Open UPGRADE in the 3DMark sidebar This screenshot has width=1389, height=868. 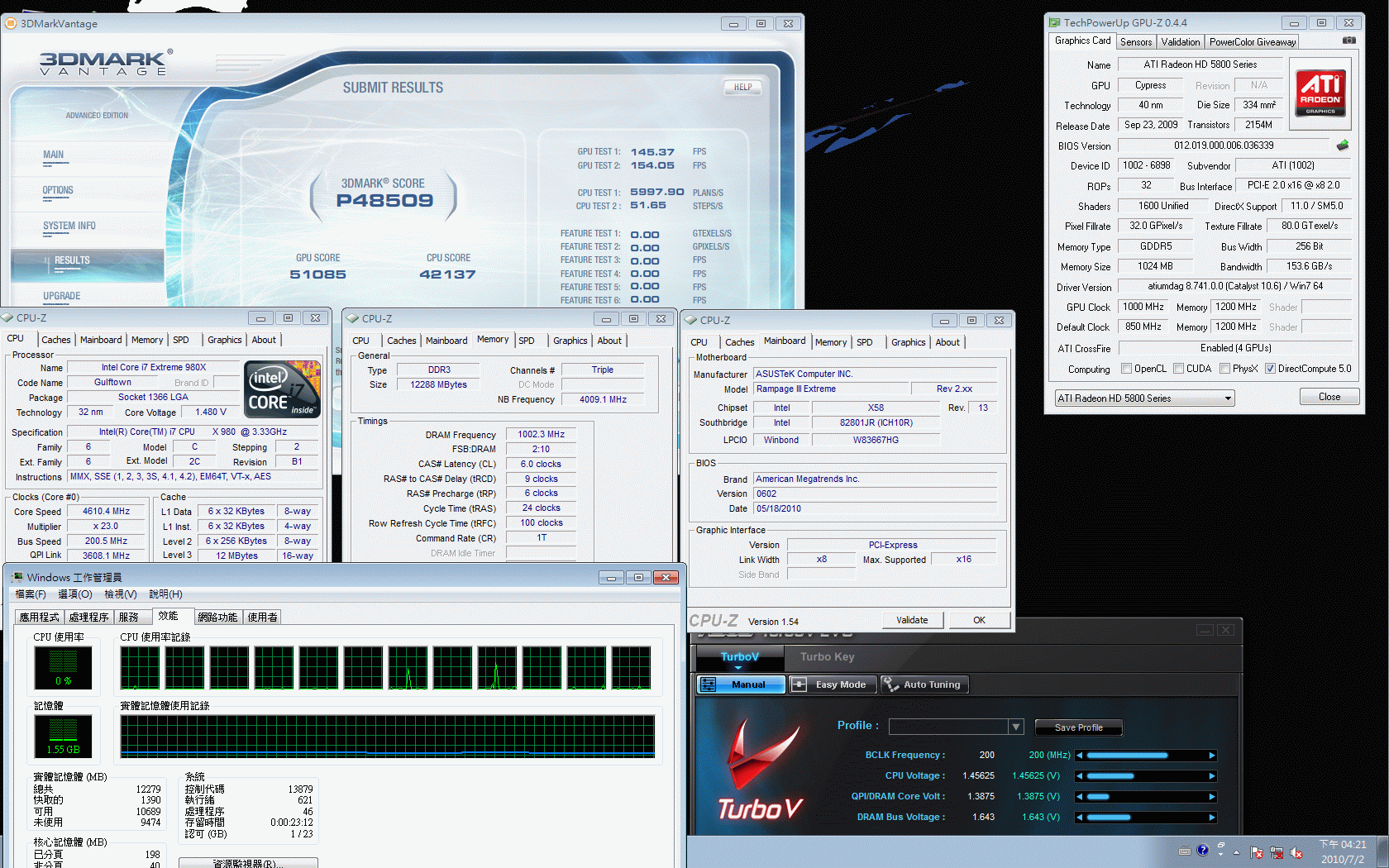pyautogui.click(x=62, y=296)
